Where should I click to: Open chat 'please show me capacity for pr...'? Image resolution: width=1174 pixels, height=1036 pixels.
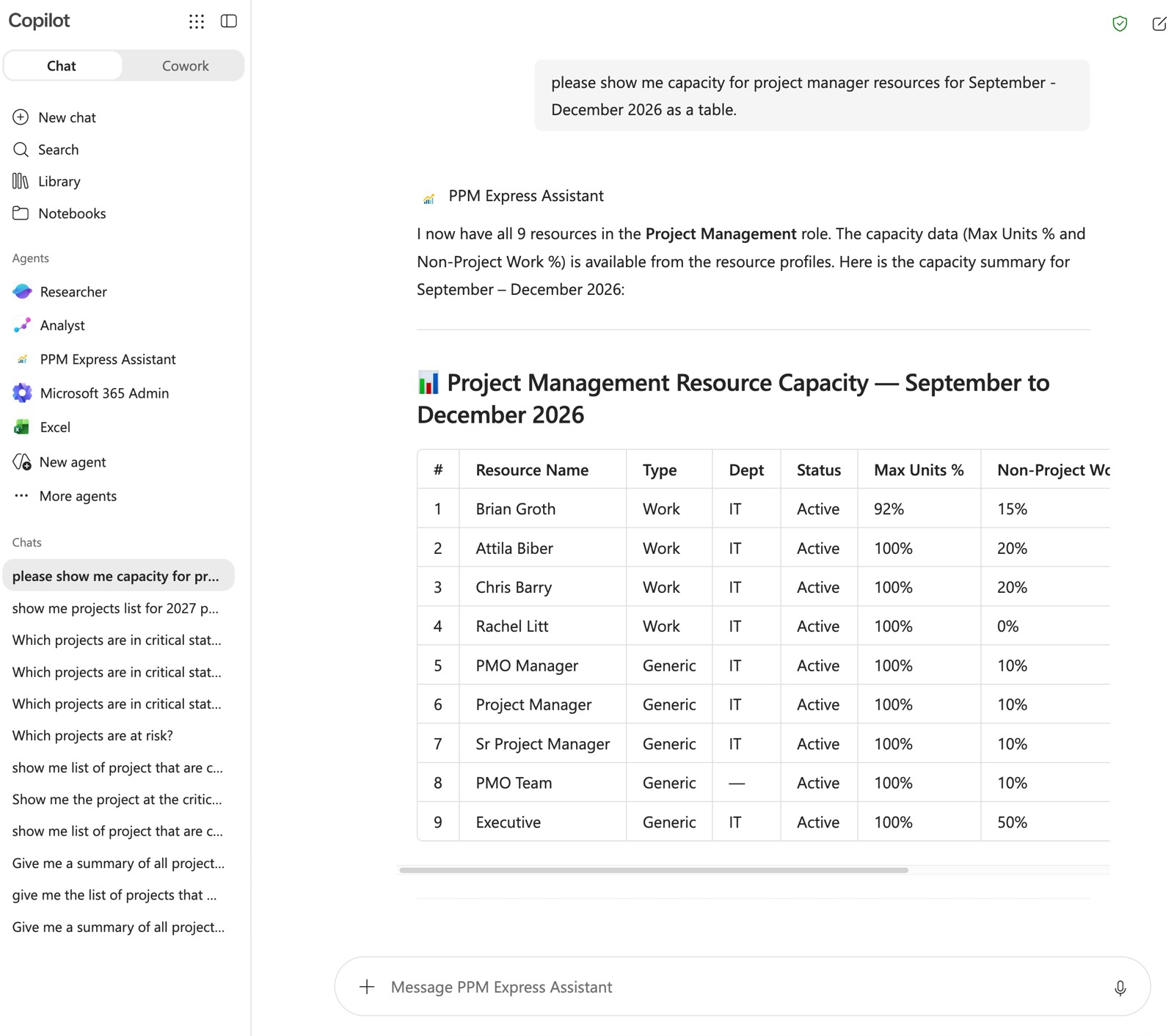(119, 576)
